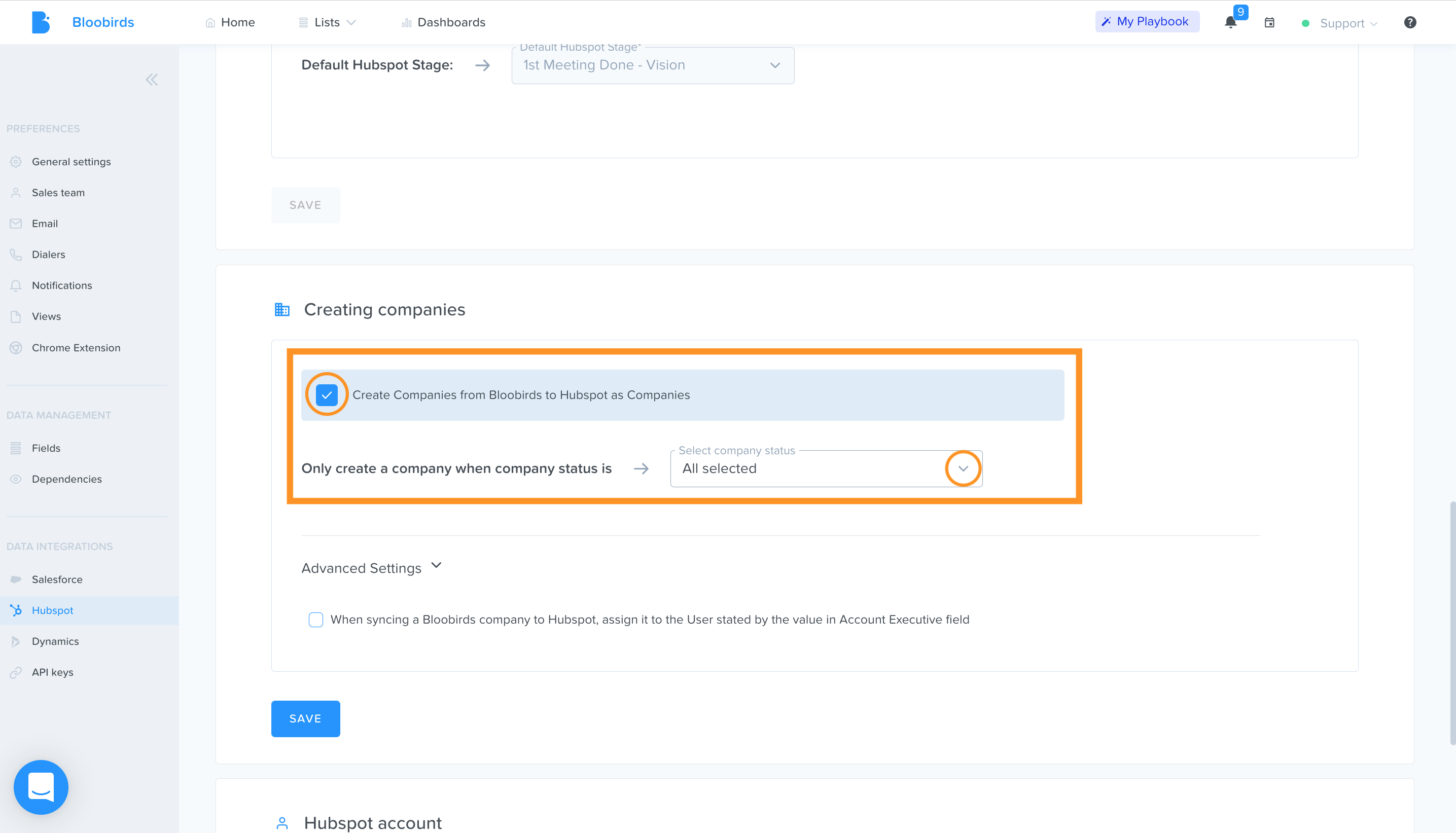1456x833 pixels.
Task: Uncheck Create Companies from Bloobirds checkbox
Action: point(327,395)
